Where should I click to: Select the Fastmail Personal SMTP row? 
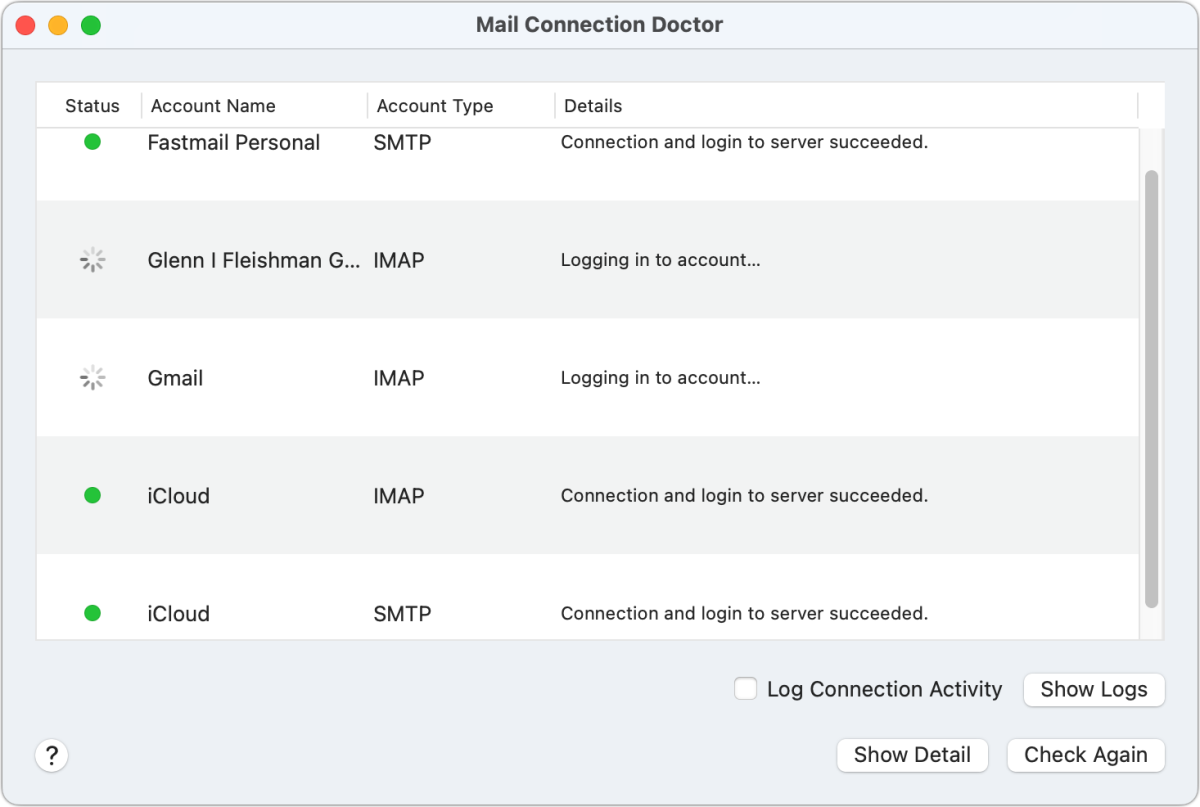tap(600, 160)
